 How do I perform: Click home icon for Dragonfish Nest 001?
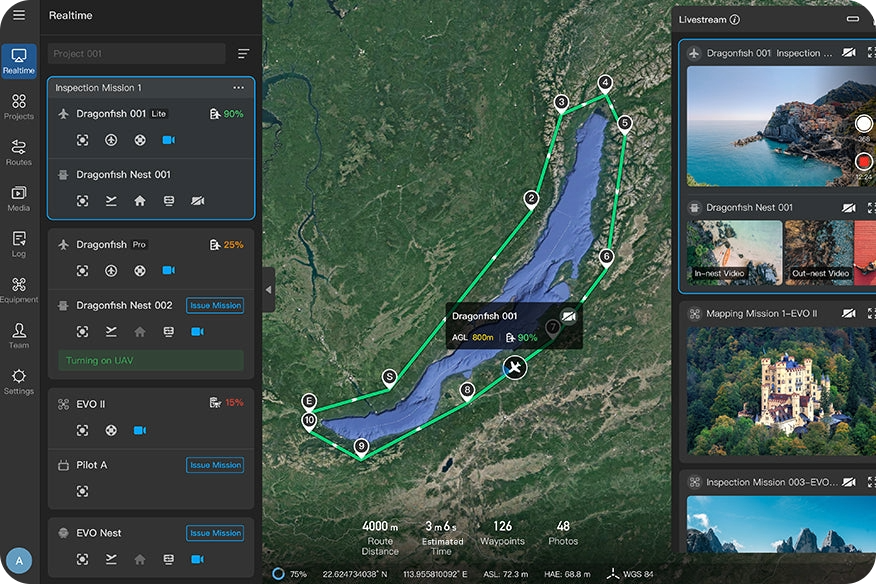(140, 201)
